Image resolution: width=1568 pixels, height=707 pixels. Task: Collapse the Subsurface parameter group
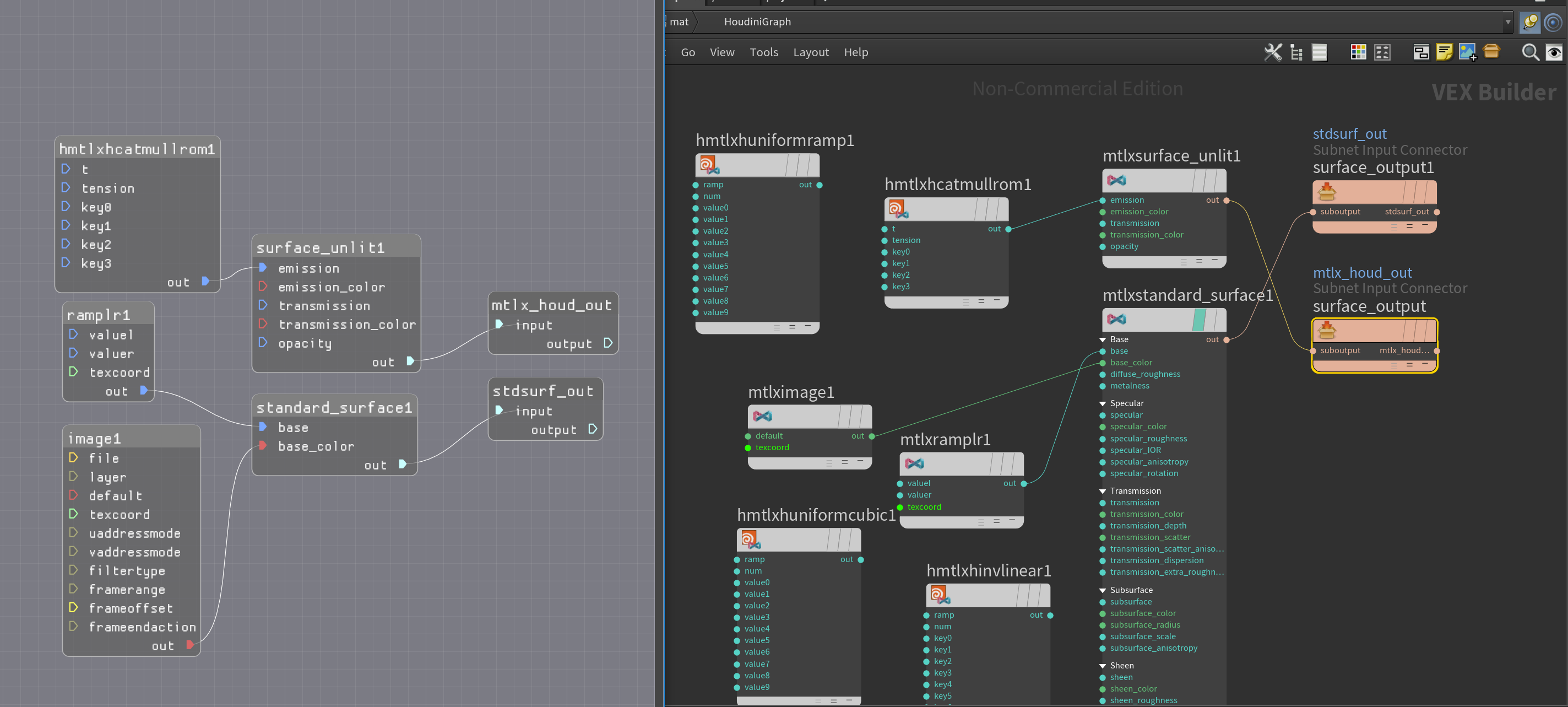[x=1103, y=591]
